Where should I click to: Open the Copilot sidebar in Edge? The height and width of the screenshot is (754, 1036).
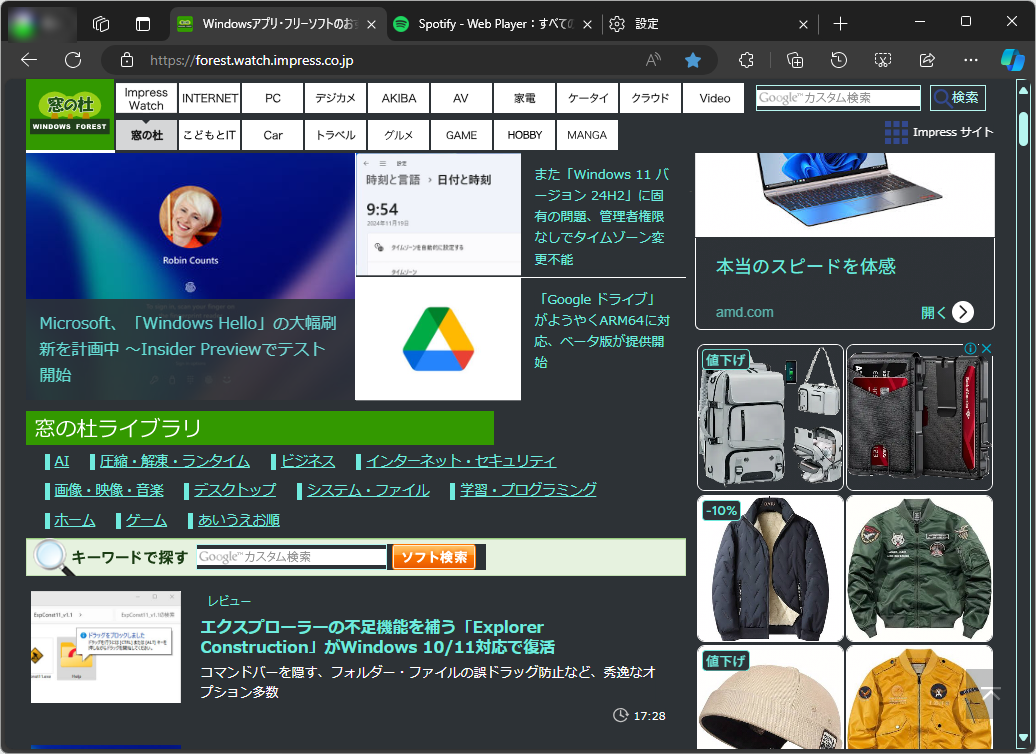pyautogui.click(x=1012, y=60)
